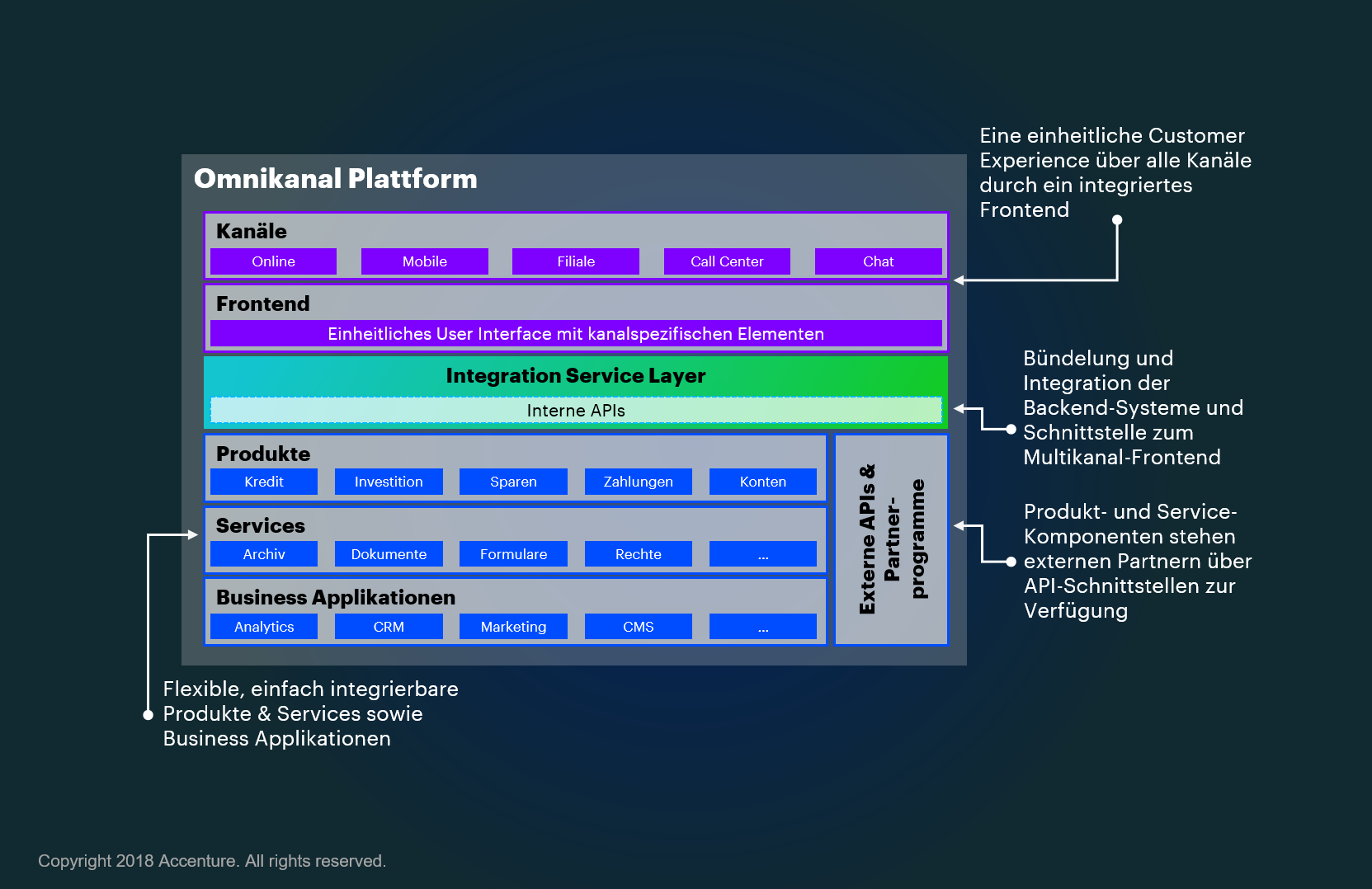Select the Formulare service box
The width and height of the screenshot is (1372, 889).
(x=513, y=554)
